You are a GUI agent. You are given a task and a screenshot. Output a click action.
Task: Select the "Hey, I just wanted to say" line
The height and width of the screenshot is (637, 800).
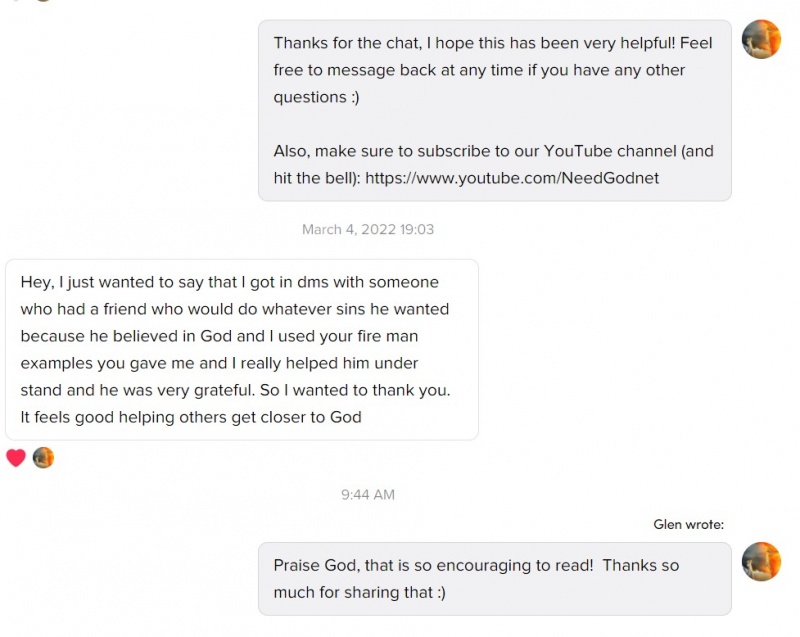[229, 282]
